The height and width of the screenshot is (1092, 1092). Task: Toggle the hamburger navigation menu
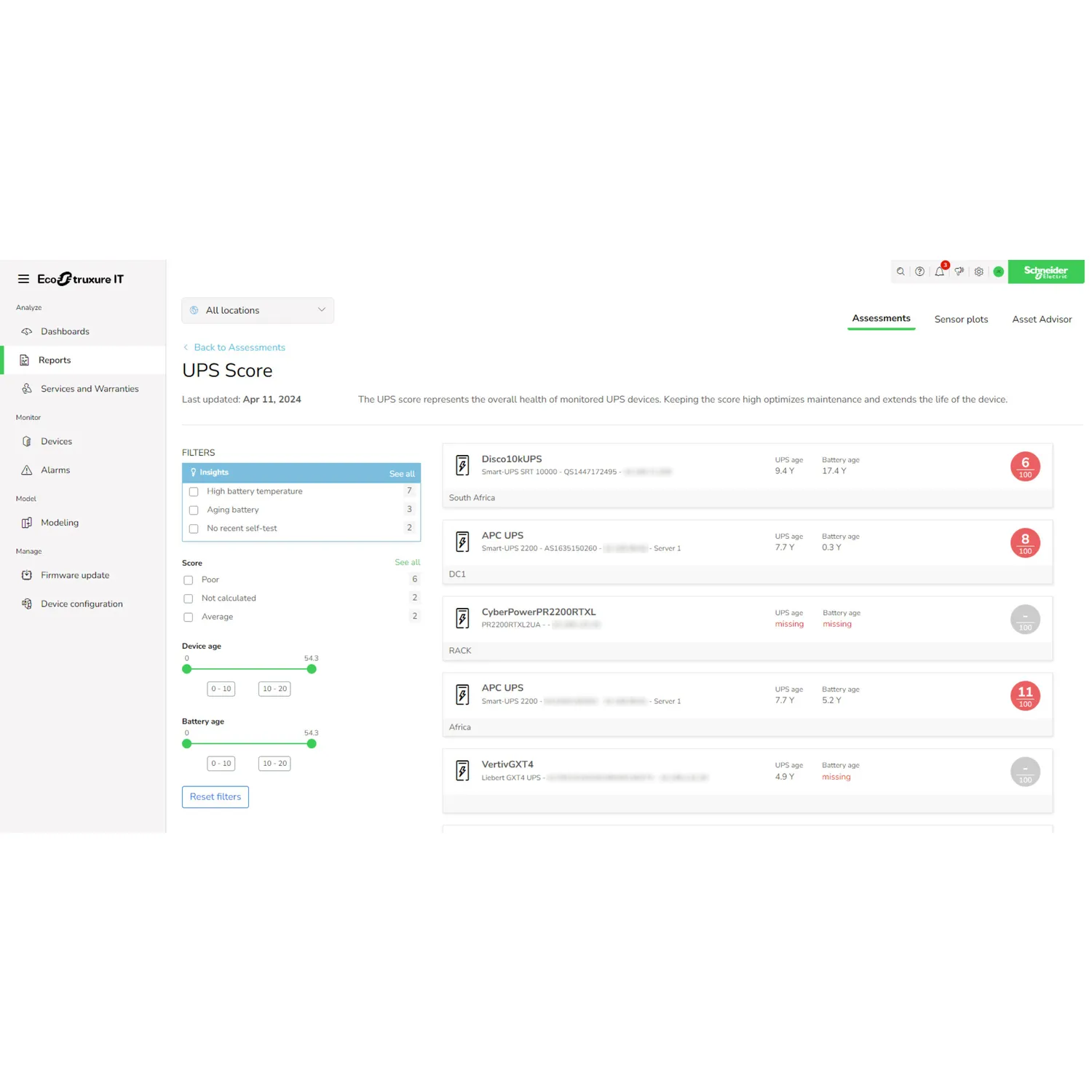(x=23, y=278)
